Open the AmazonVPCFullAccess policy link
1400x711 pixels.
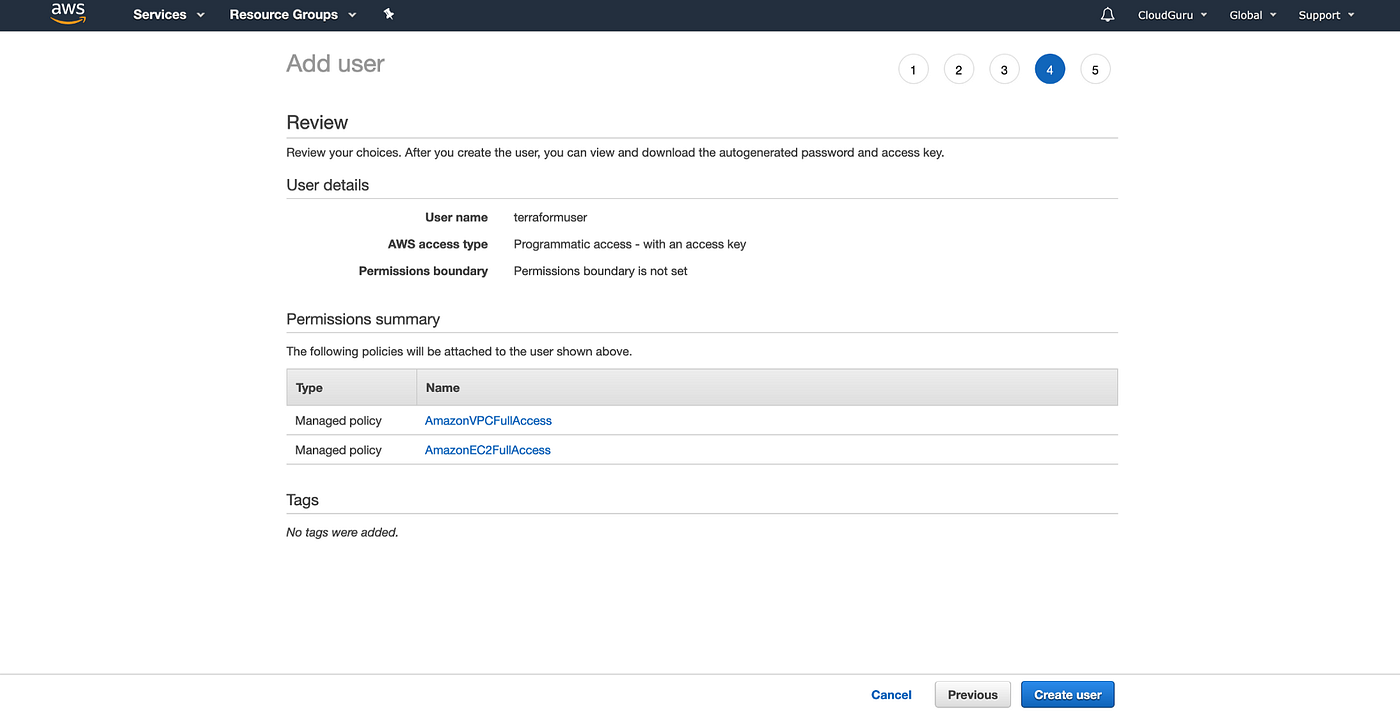click(488, 420)
